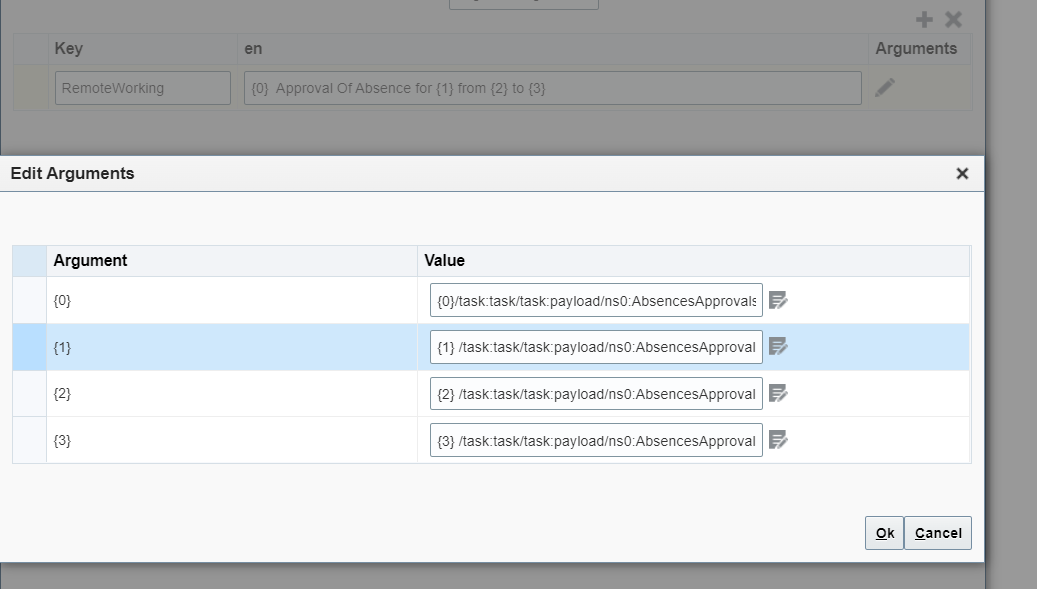Image resolution: width=1037 pixels, height=589 pixels.
Task: Cancel the Edit Arguments dialog
Action: [937, 533]
